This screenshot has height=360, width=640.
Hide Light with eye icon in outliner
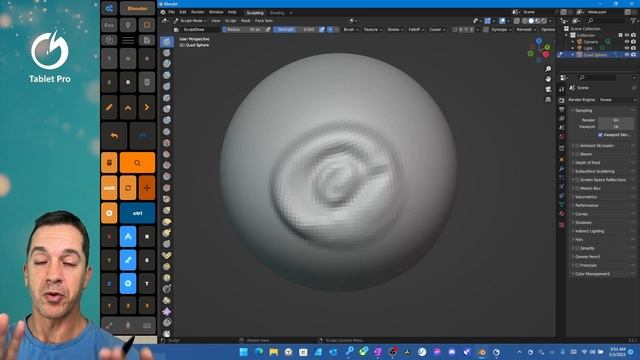[x=627, y=48]
